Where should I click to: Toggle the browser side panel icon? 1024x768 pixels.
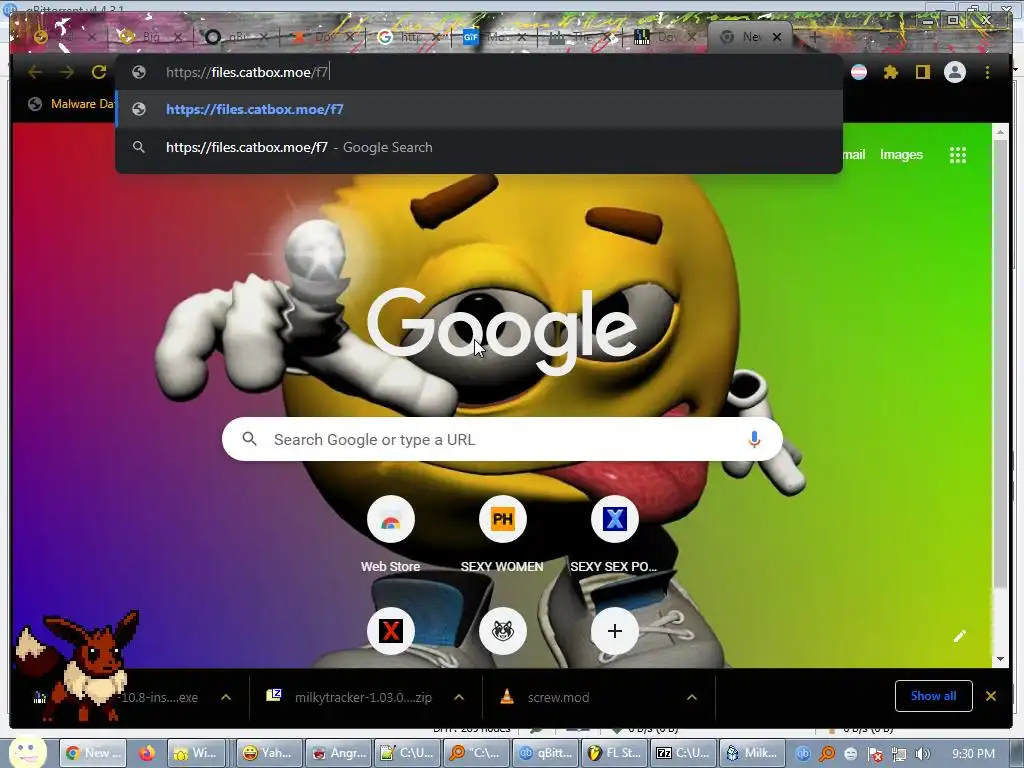tap(922, 72)
